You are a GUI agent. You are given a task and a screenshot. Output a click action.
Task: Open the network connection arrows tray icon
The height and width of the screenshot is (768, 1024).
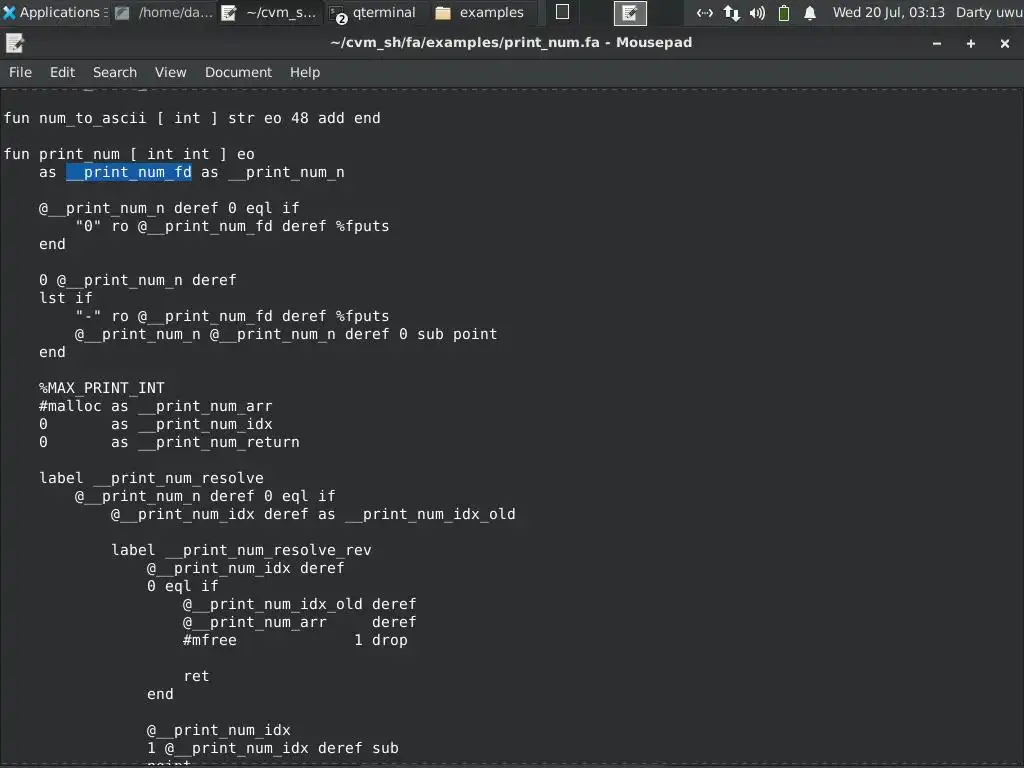[x=704, y=12]
